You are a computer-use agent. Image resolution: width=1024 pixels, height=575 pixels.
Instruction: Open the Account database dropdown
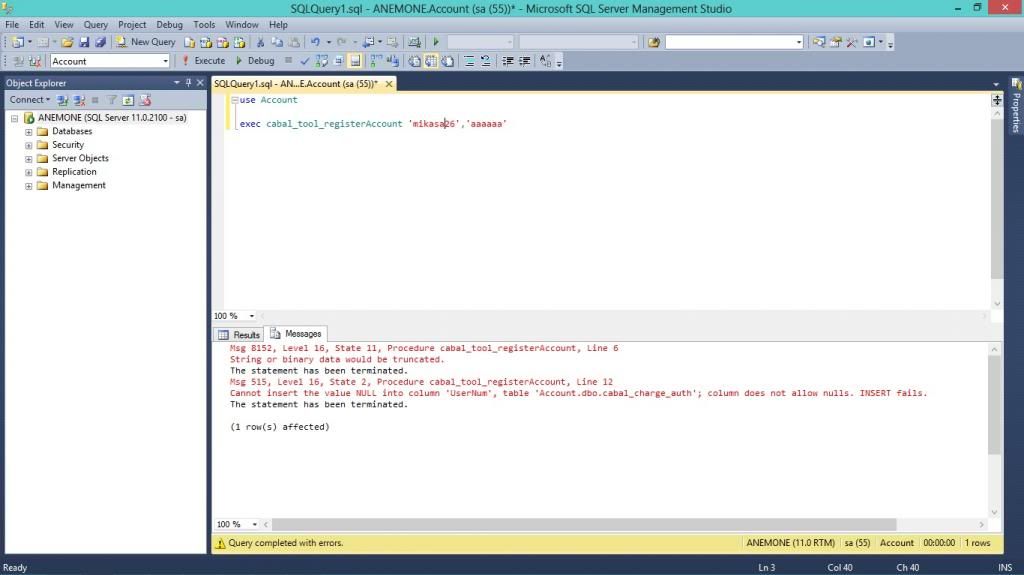point(165,61)
